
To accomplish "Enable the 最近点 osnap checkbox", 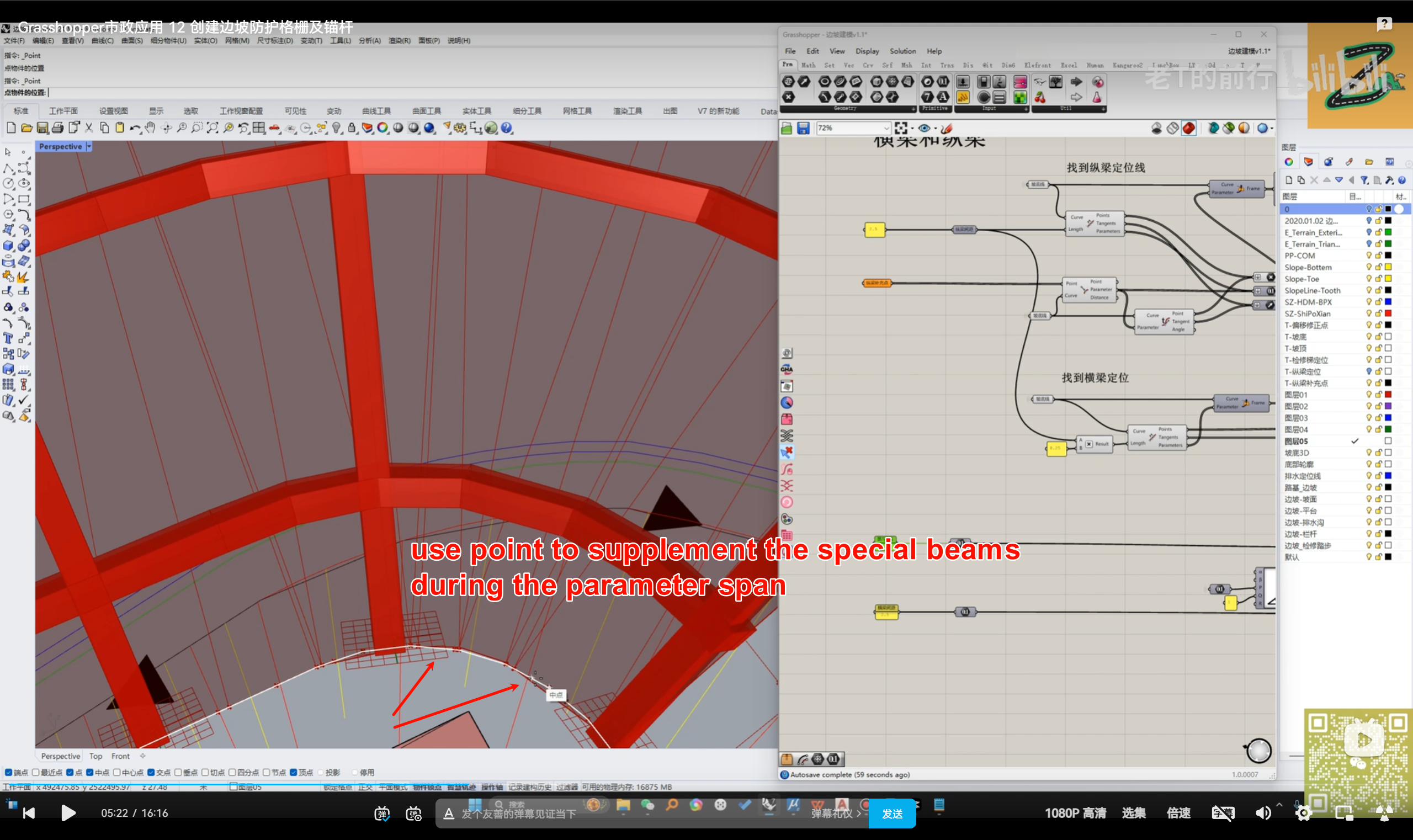I will point(36,773).
